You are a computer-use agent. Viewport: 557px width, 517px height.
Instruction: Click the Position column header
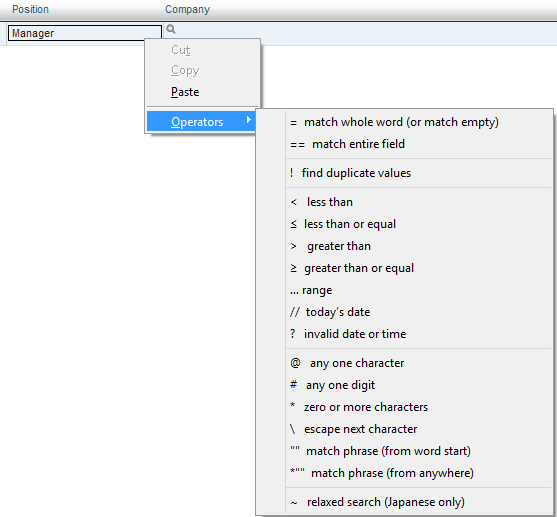point(30,9)
